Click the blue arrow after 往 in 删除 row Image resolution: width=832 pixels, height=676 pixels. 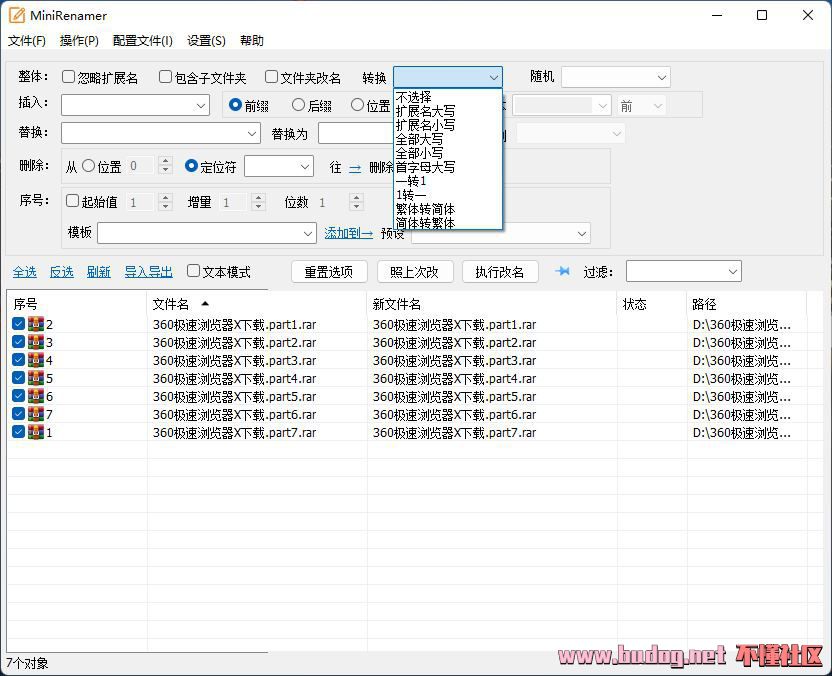[355, 168]
